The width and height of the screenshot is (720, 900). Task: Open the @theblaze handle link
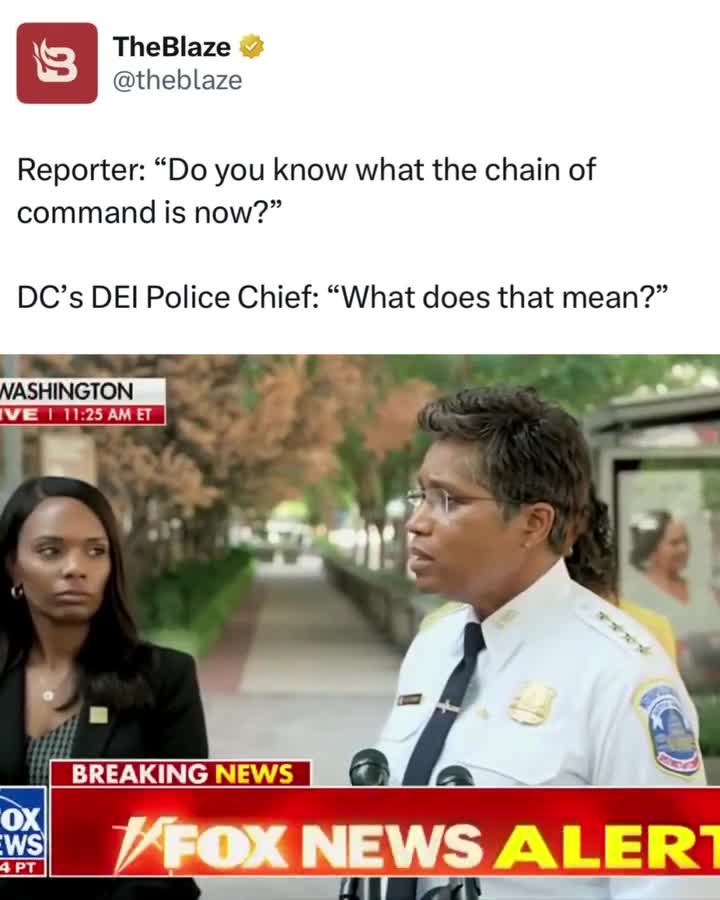tap(177, 80)
